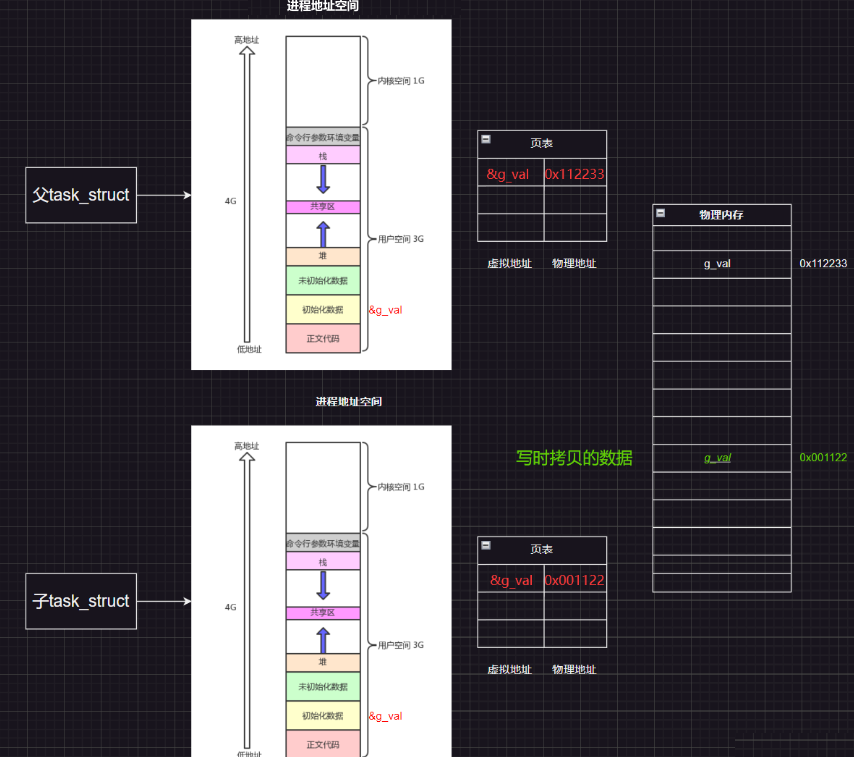Click the white g_val row in 物理内存
Image resolution: width=854 pixels, height=757 pixels.
click(722, 264)
